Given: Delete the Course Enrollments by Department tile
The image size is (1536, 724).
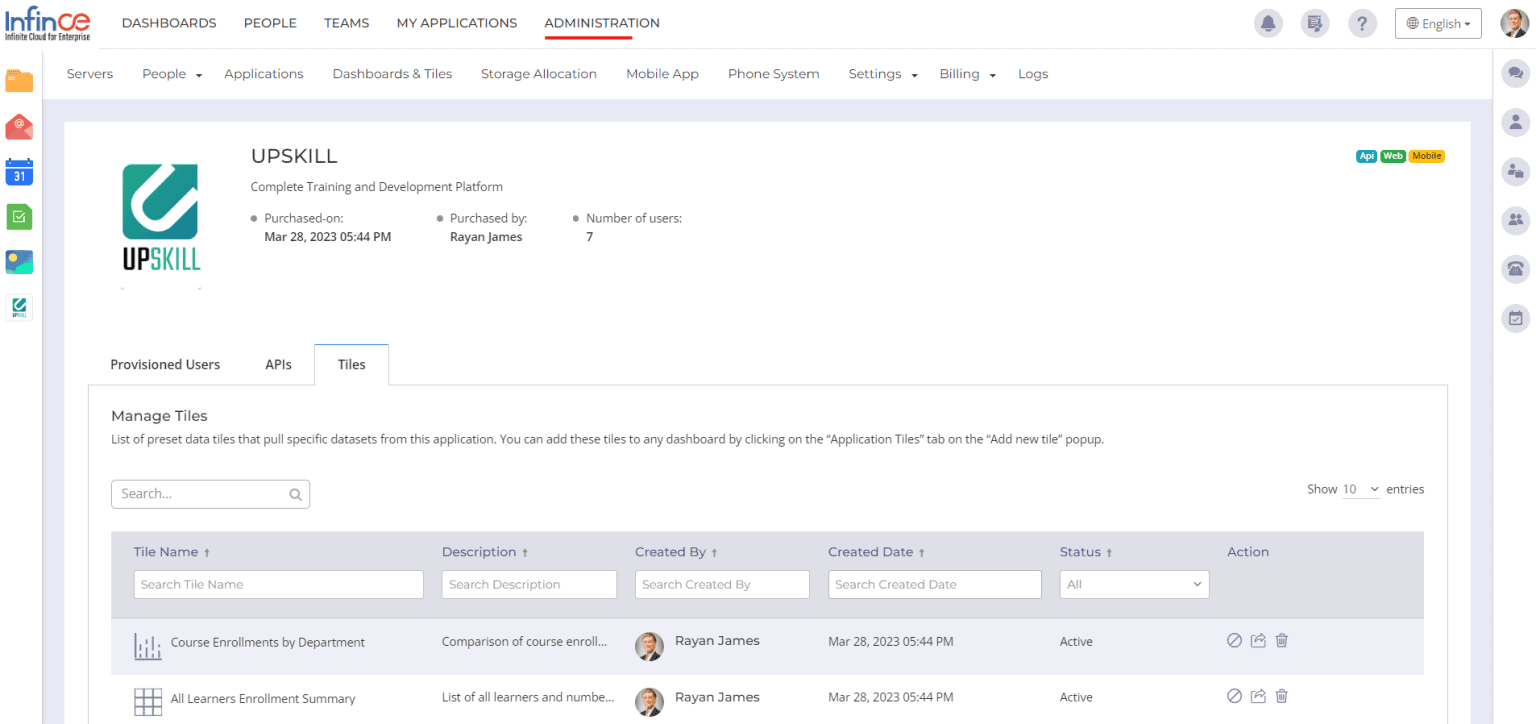Looking at the screenshot, I should [1281, 641].
